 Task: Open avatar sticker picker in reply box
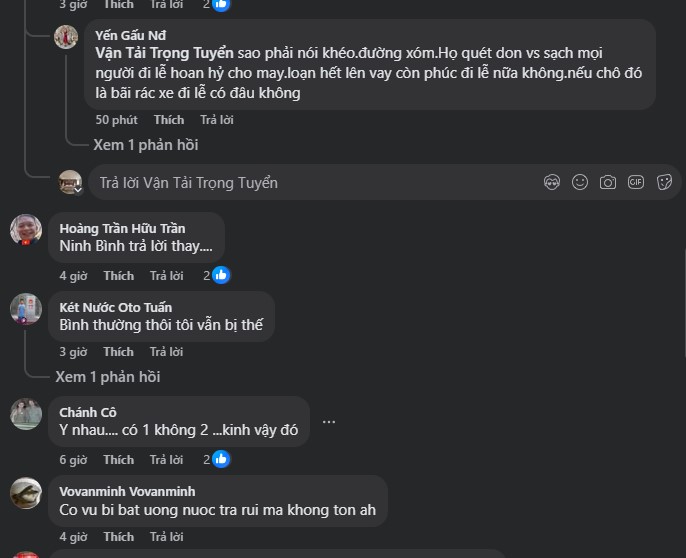[552, 182]
